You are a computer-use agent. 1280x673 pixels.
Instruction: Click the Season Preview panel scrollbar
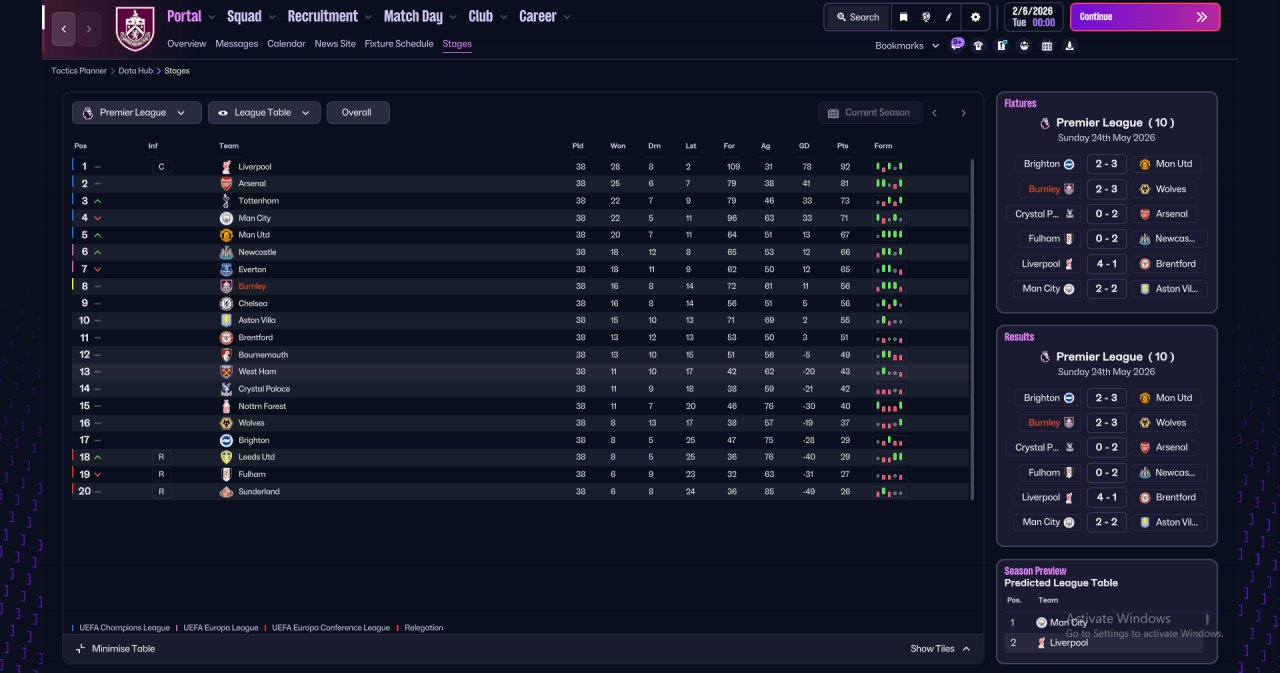1207,620
